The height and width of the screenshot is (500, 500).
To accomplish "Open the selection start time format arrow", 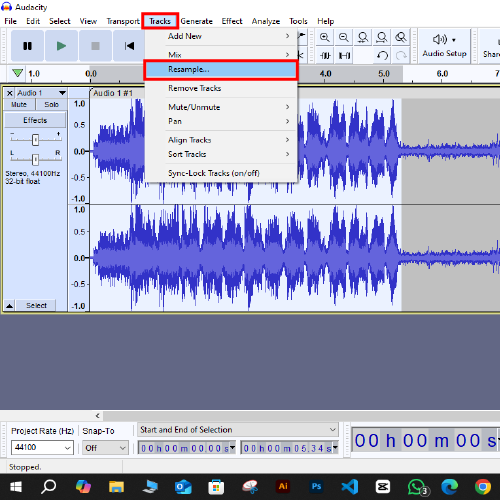I will tap(233, 447).
